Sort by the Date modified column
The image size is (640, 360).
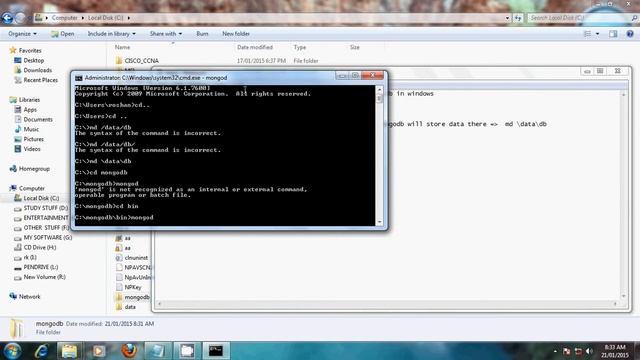255,47
